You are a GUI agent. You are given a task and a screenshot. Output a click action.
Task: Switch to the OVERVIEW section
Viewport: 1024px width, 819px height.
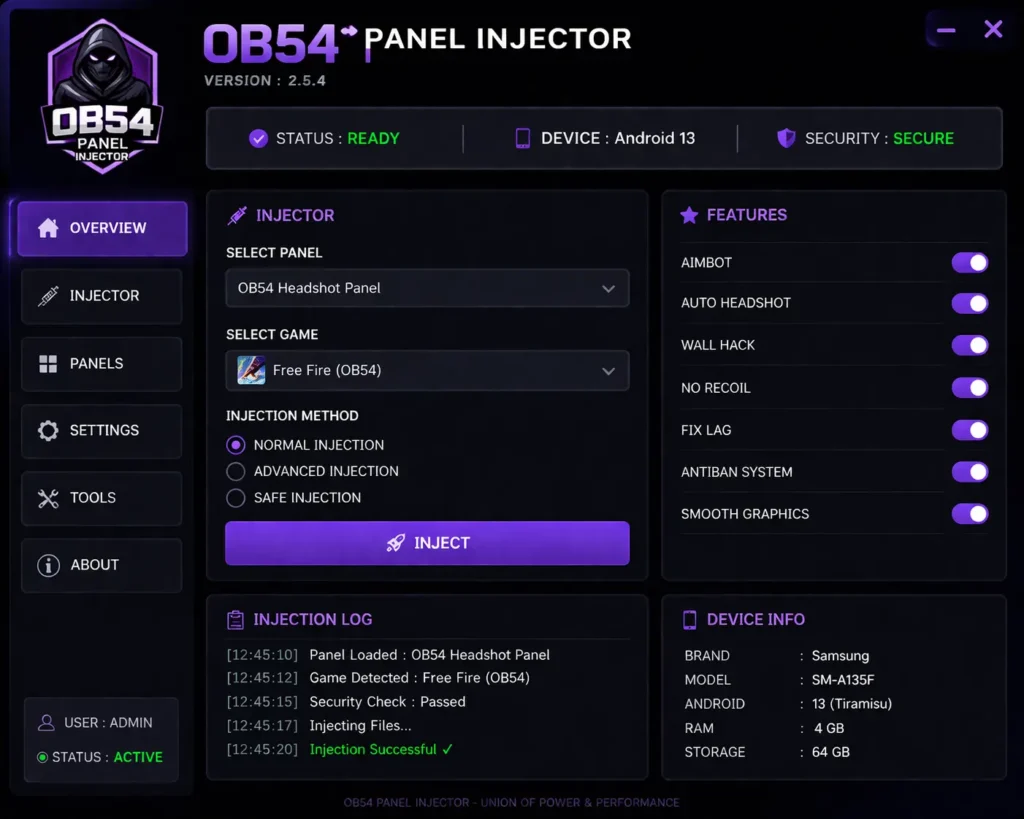point(101,228)
